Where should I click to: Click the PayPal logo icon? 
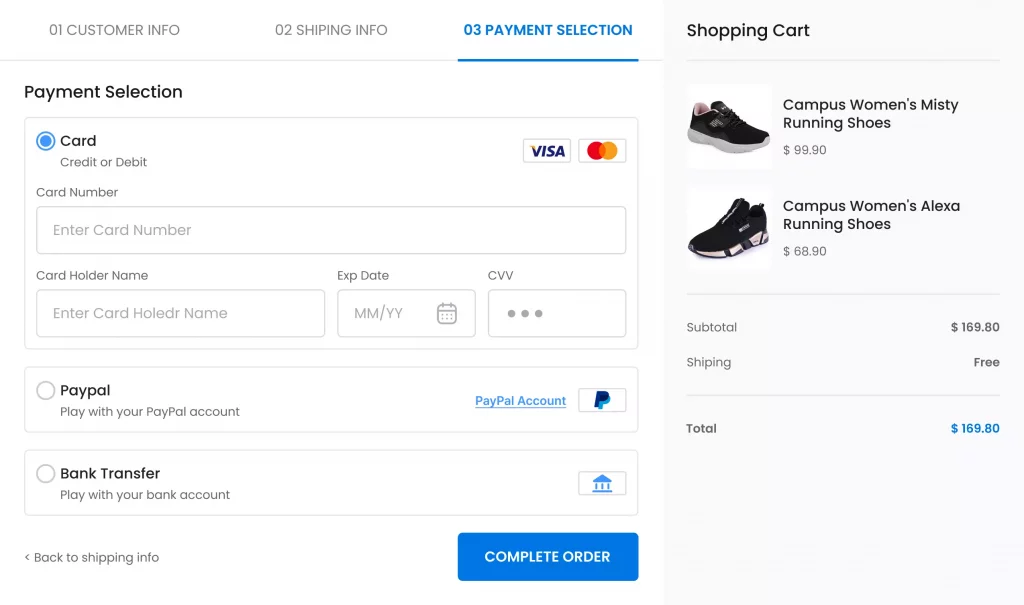coord(601,400)
